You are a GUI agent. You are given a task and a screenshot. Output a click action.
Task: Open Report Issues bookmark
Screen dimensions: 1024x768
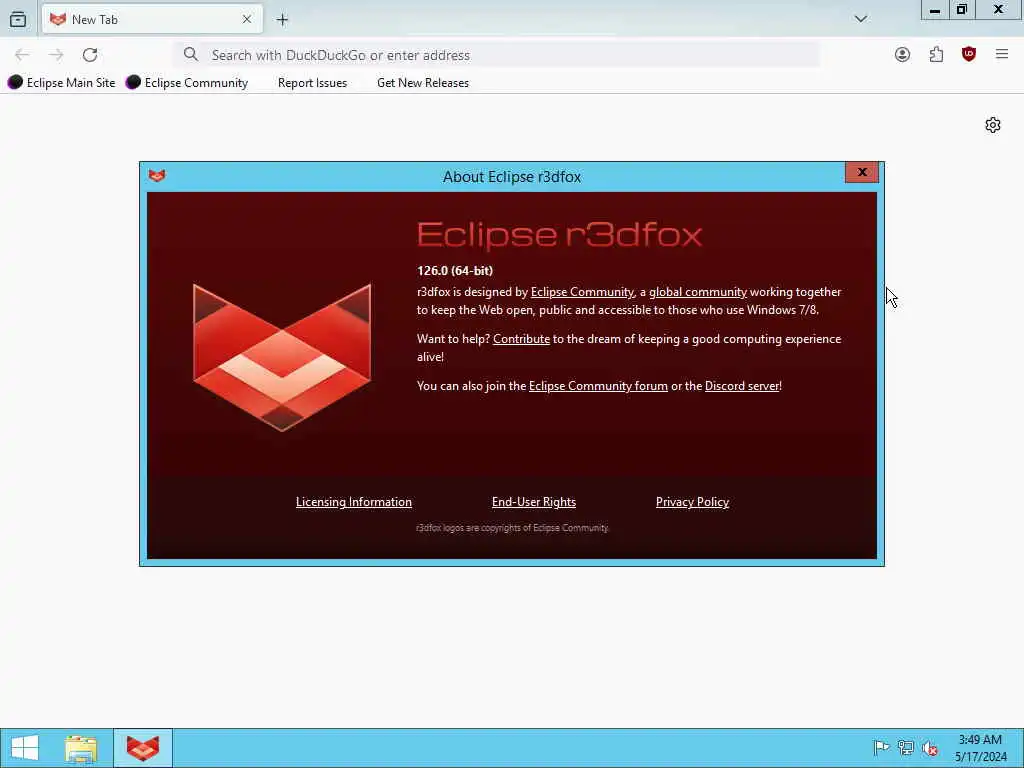tap(312, 83)
